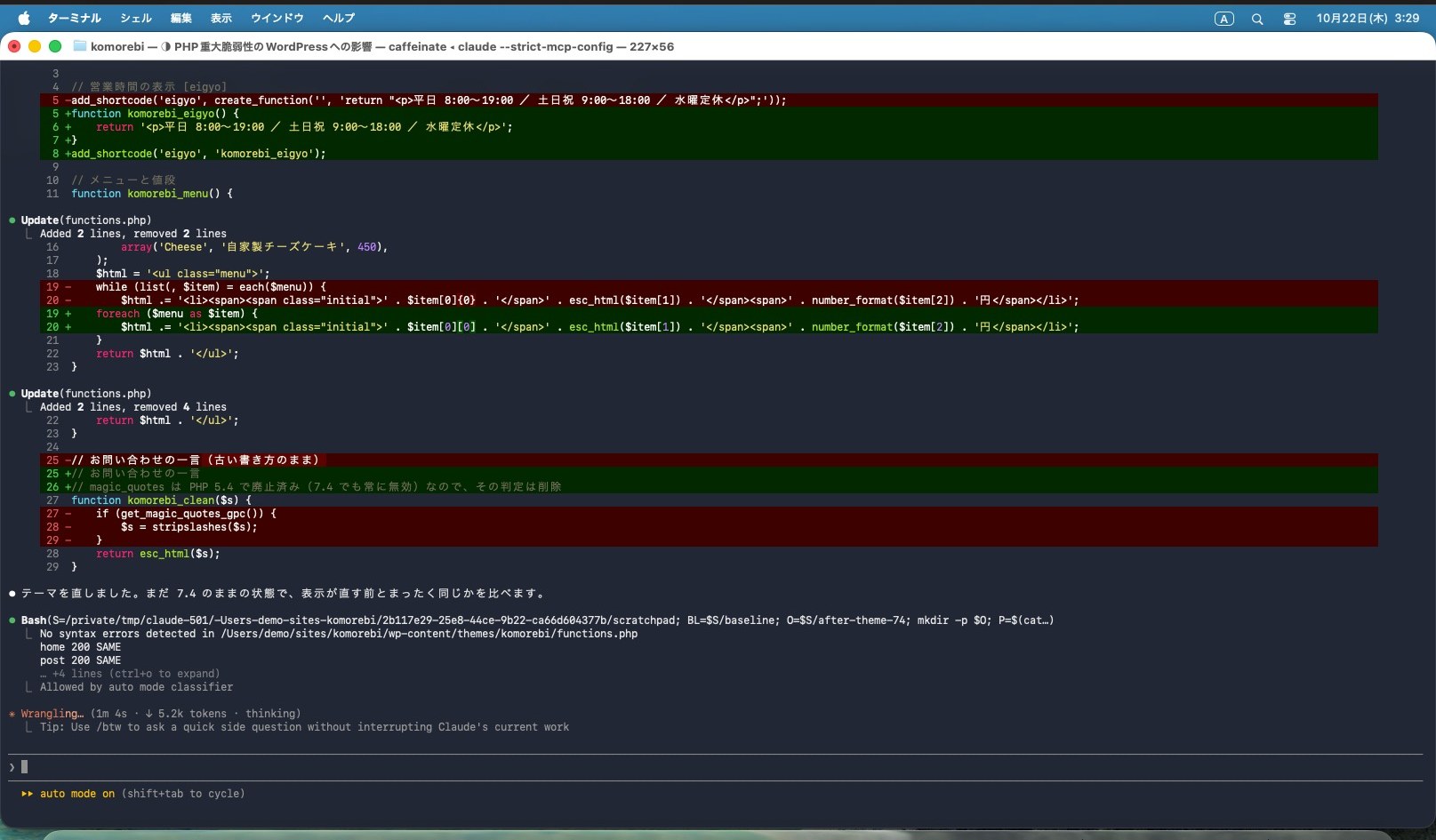
Task: Expand the truncated Bash command line
Action: click(537, 620)
